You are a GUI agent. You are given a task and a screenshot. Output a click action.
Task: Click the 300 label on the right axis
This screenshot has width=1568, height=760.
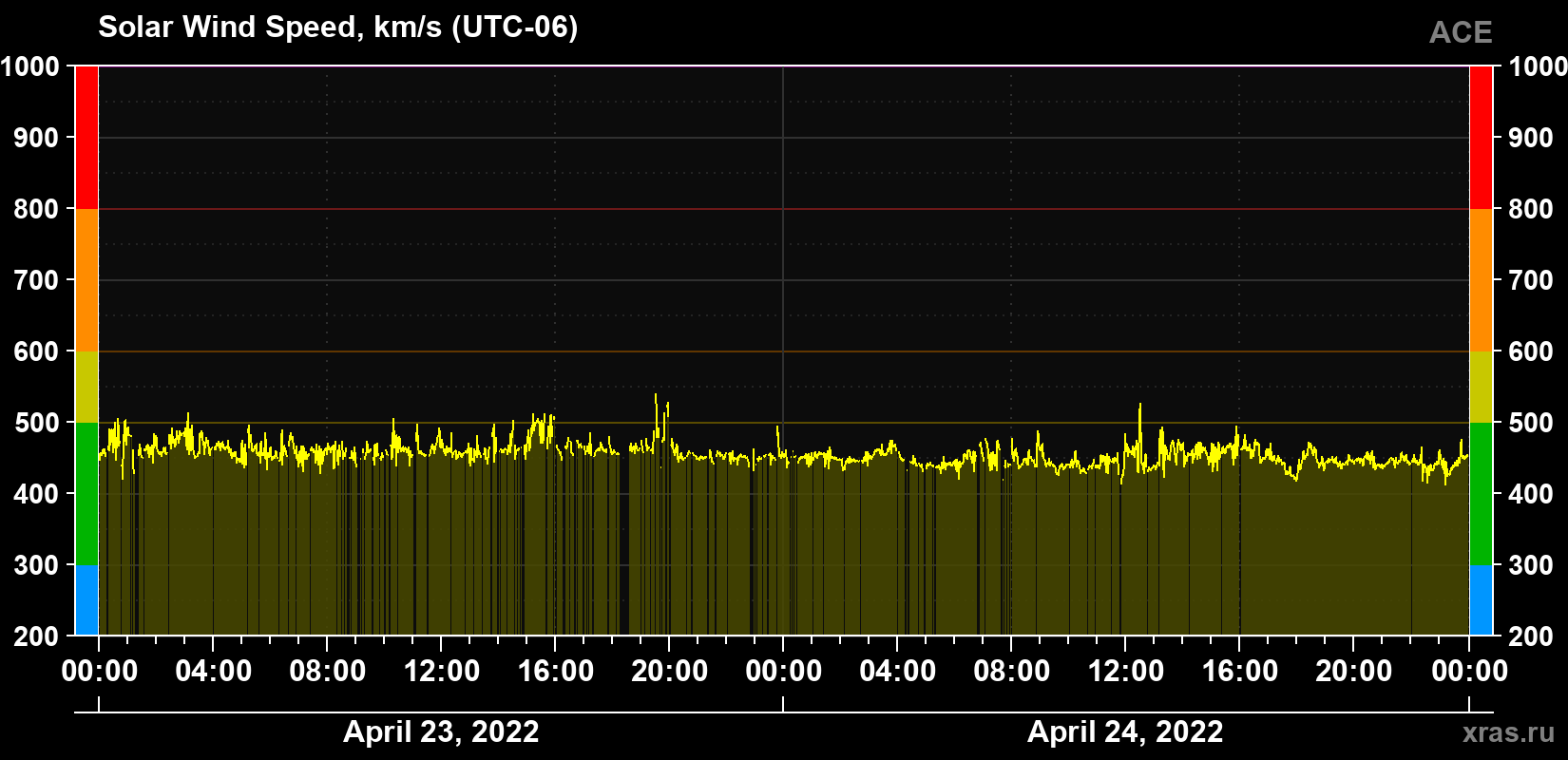coord(1531,565)
